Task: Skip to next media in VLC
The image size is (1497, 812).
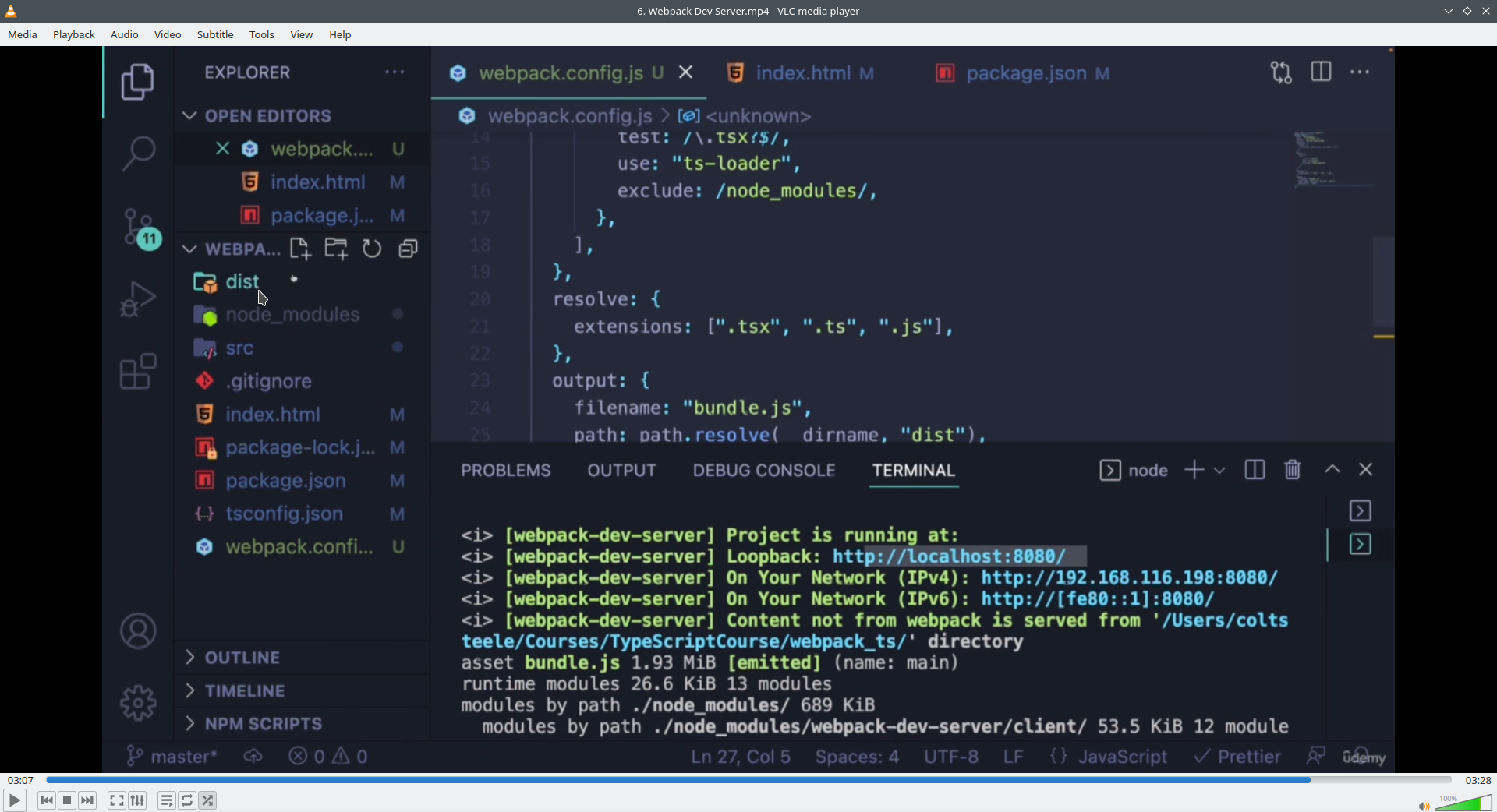Action: pos(88,800)
